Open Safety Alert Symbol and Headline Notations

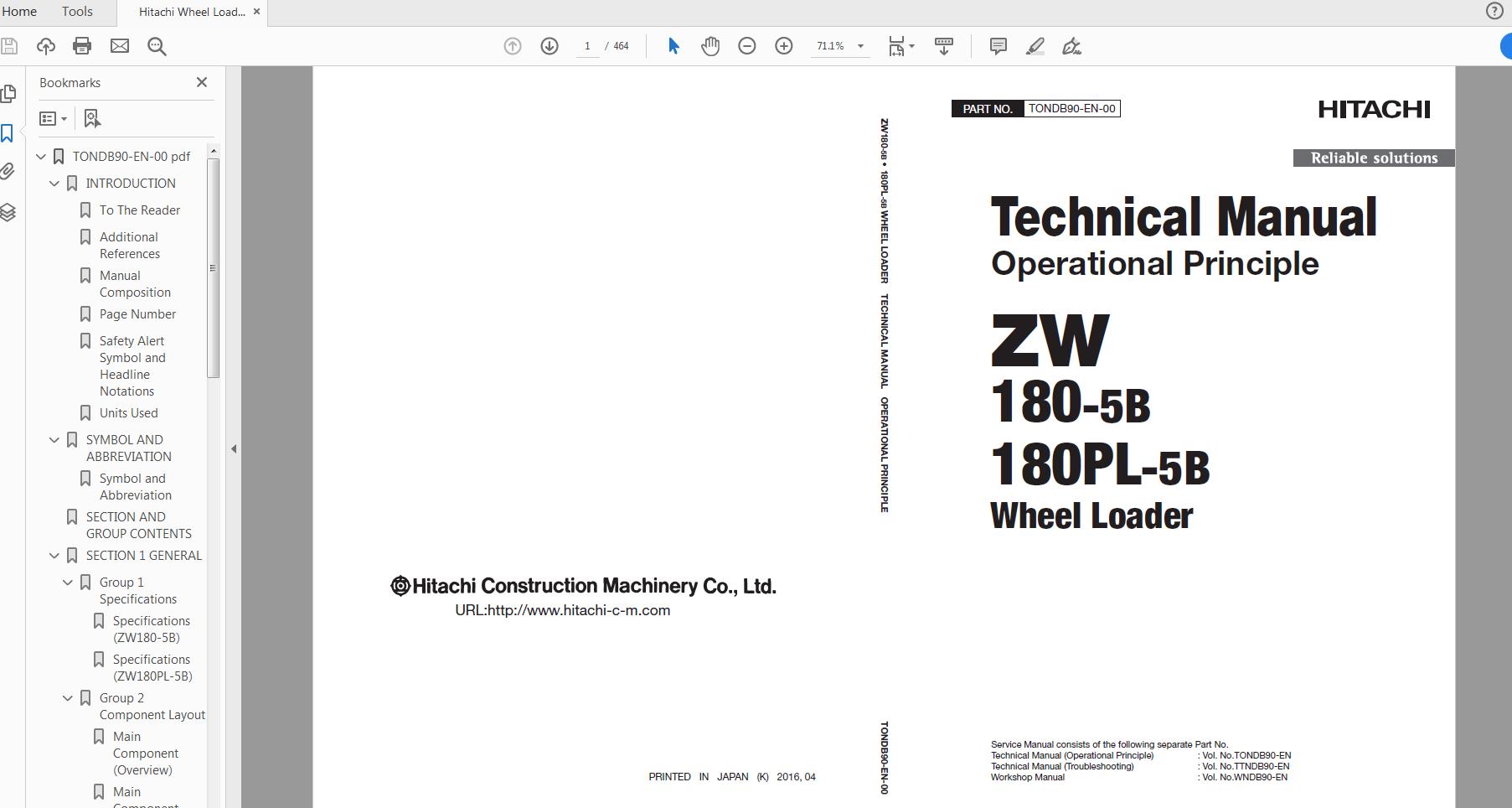click(132, 366)
